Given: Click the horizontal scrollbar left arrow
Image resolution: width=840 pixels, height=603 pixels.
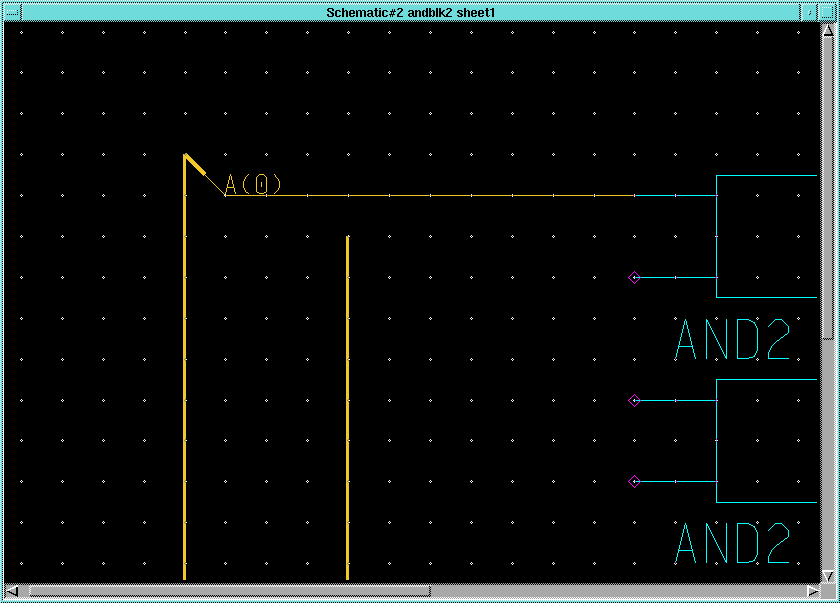Looking at the screenshot, I should (12, 591).
